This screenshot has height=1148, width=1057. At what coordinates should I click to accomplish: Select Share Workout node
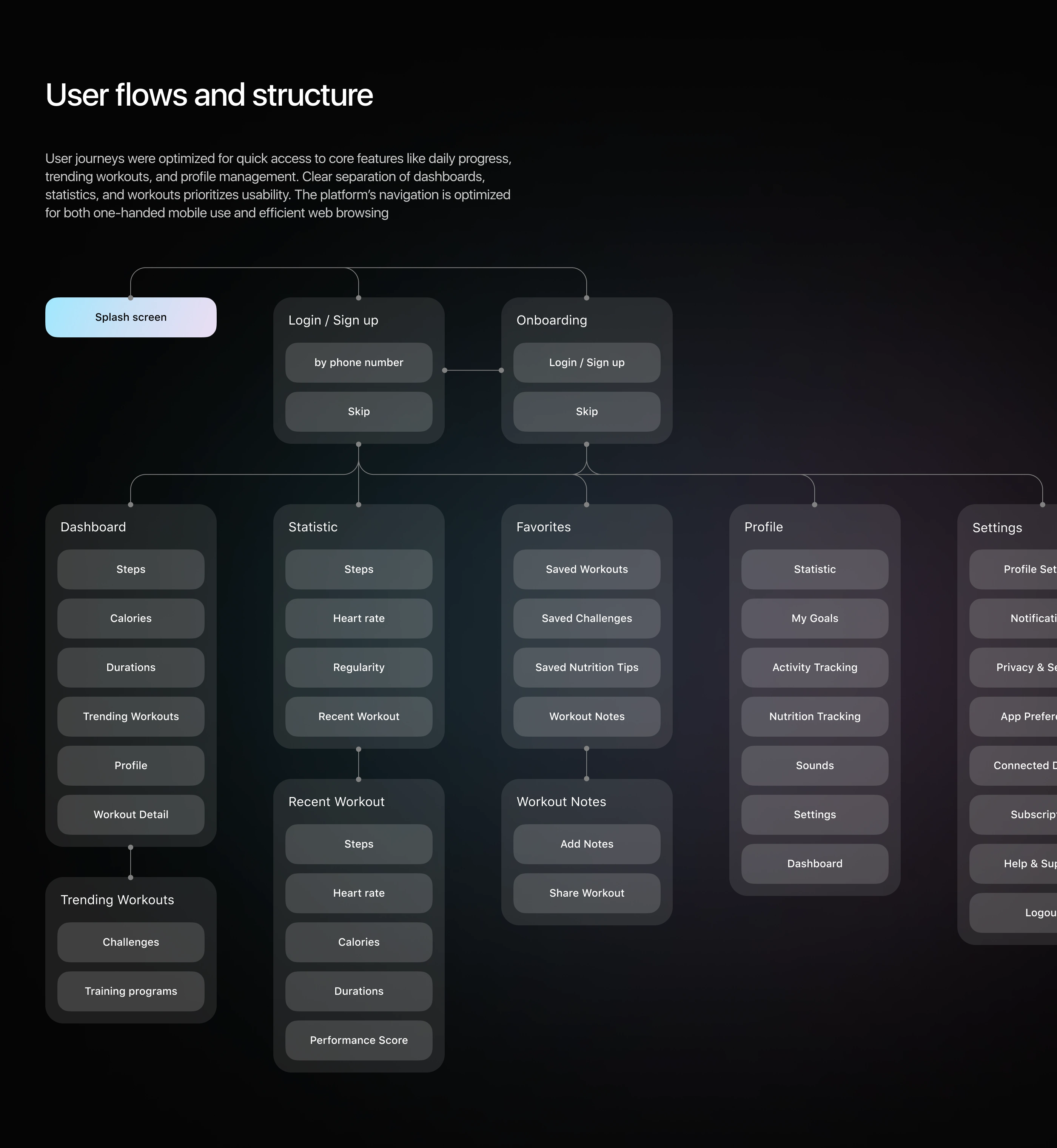click(586, 893)
